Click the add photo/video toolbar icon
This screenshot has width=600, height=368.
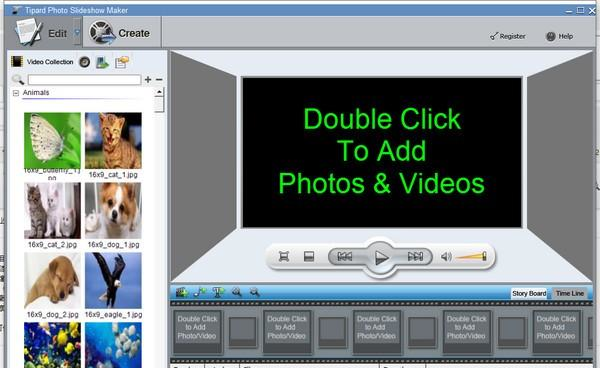point(182,292)
